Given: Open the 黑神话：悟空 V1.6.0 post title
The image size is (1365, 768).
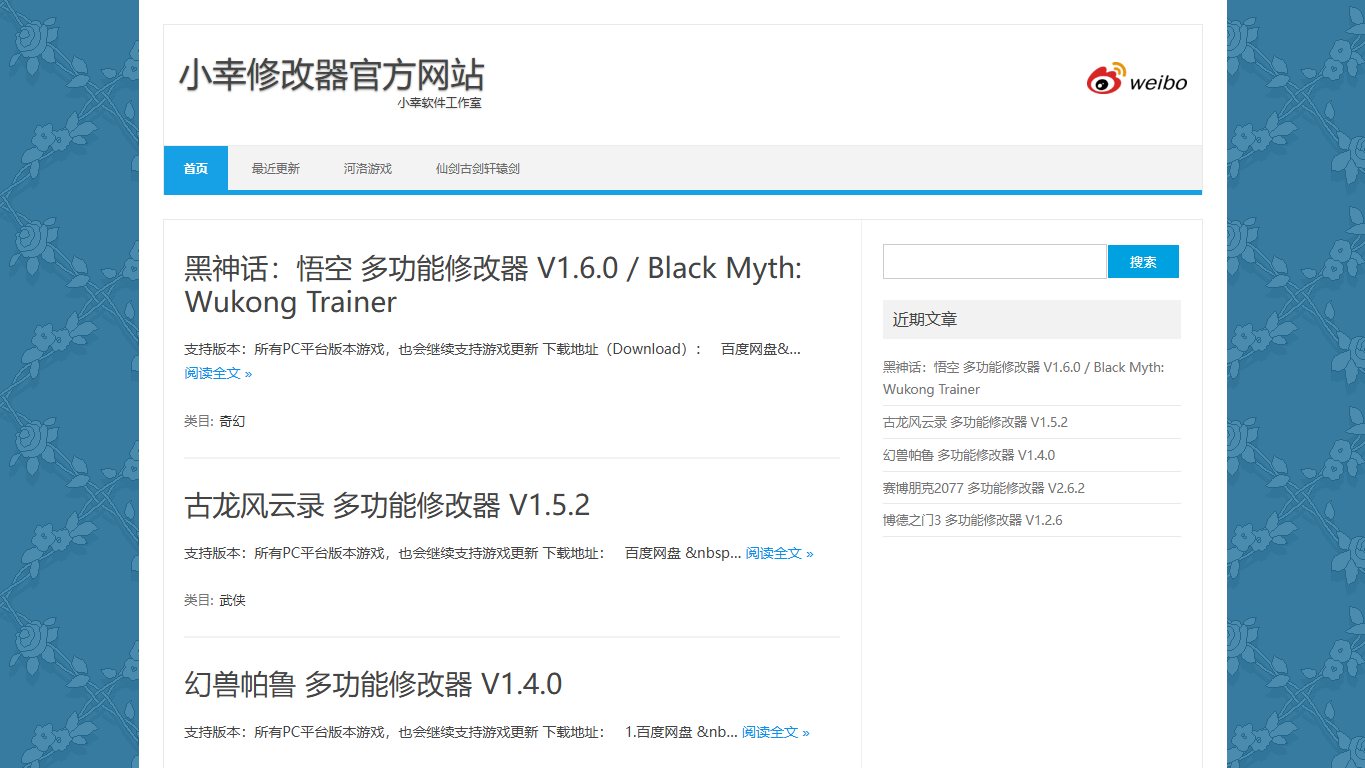Looking at the screenshot, I should click(493, 285).
